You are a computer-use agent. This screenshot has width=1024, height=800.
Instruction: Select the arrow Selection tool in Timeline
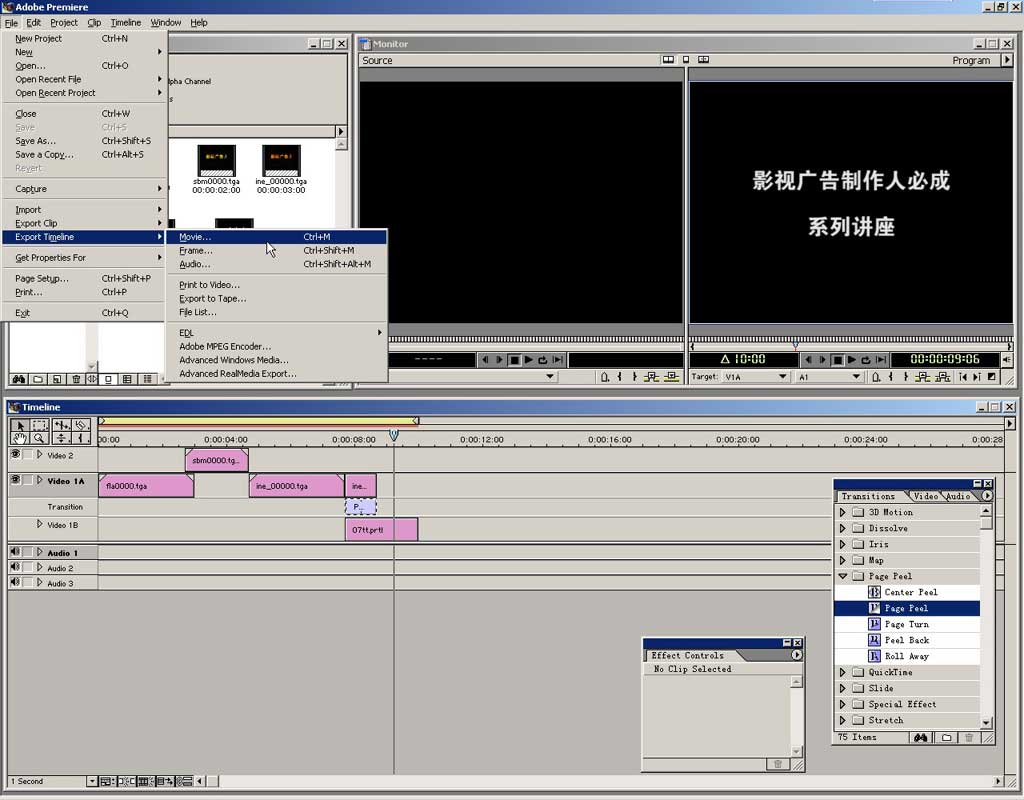pos(19,425)
